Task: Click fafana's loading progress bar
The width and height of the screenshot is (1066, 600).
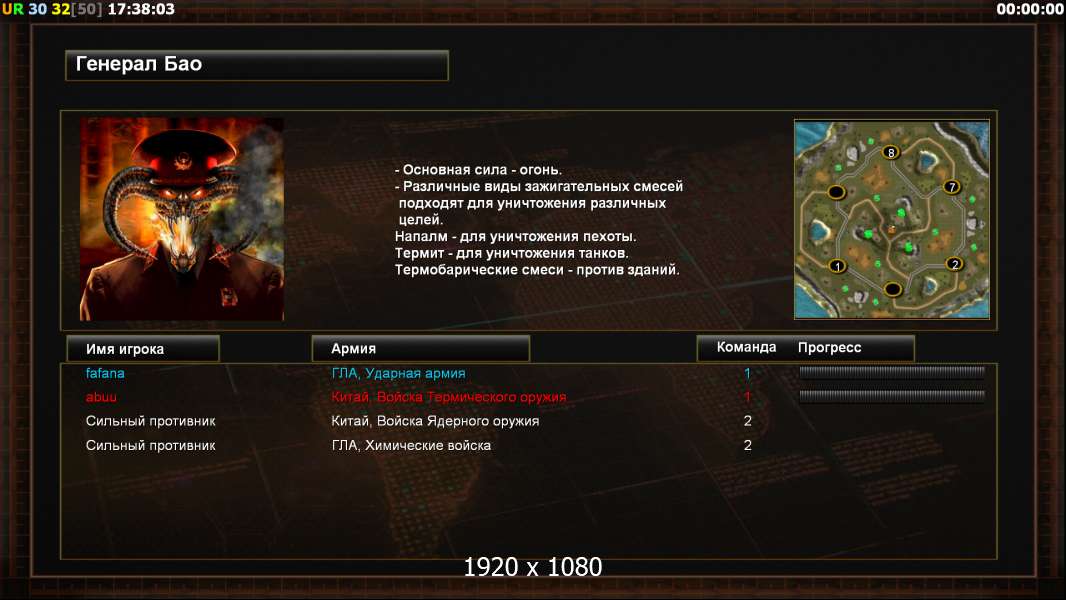Action: tap(892, 372)
